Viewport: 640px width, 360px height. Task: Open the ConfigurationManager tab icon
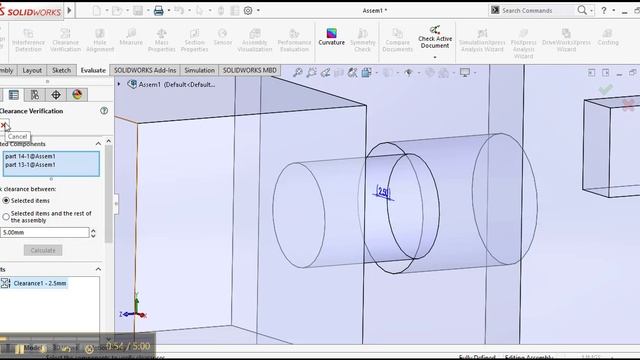pos(35,95)
